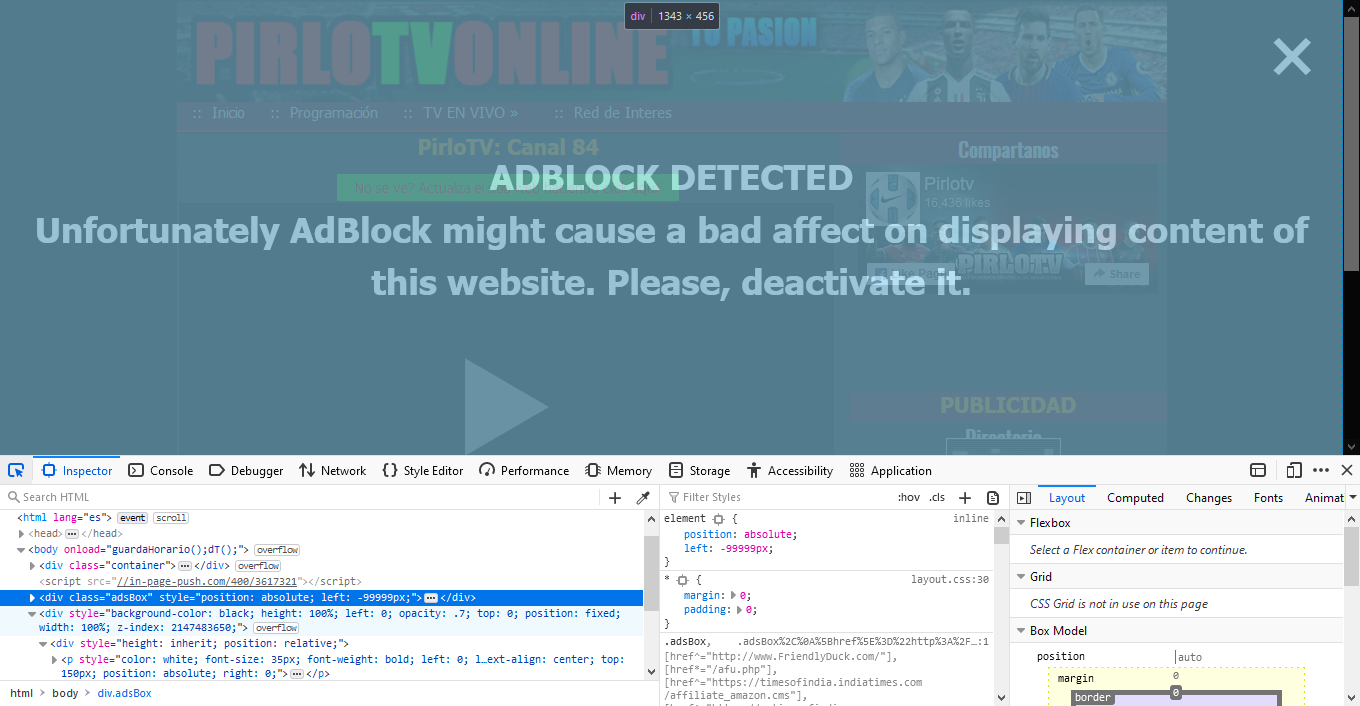The height and width of the screenshot is (706, 1360).
Task: Switch to the Computed sidebar tab
Action: pyautogui.click(x=1135, y=497)
